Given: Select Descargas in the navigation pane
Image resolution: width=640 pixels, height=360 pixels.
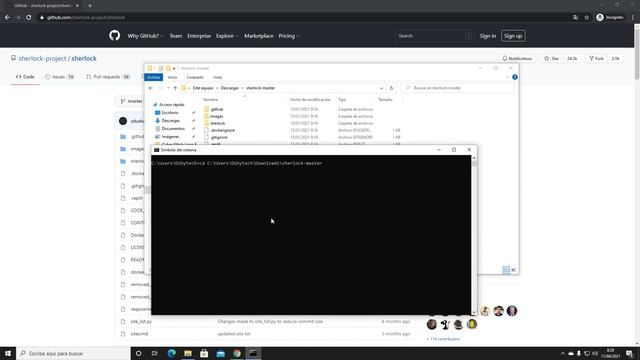Looking at the screenshot, I should [x=171, y=121].
